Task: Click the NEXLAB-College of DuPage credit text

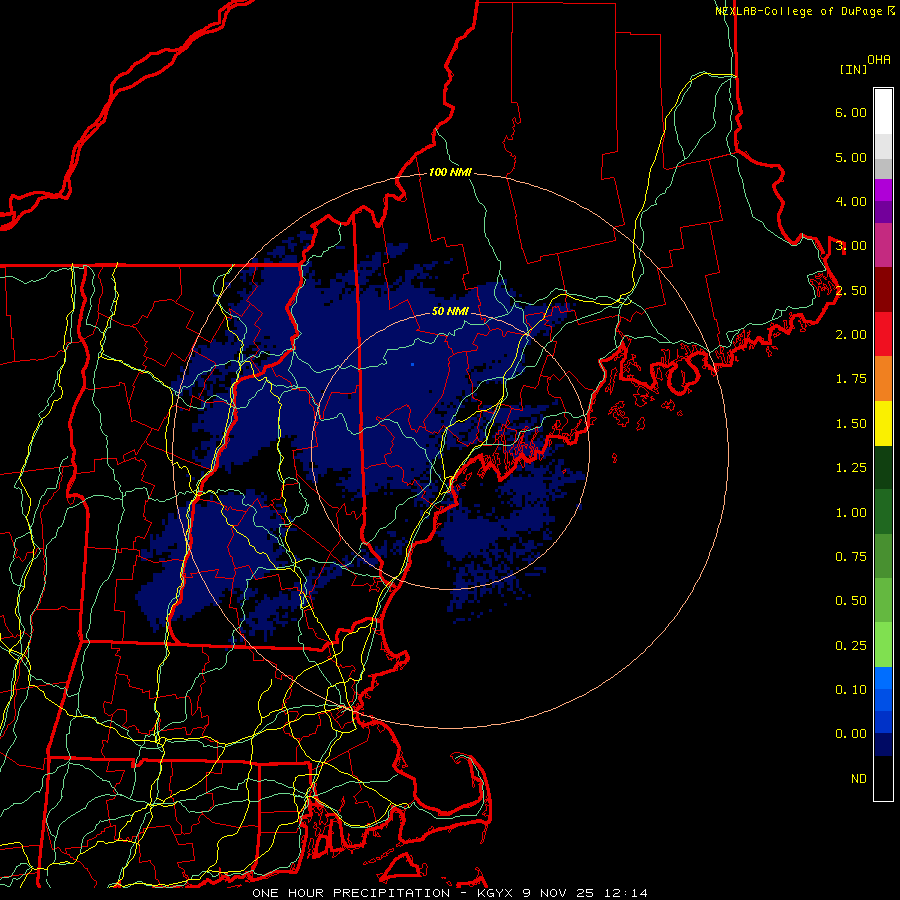Action: point(804,11)
